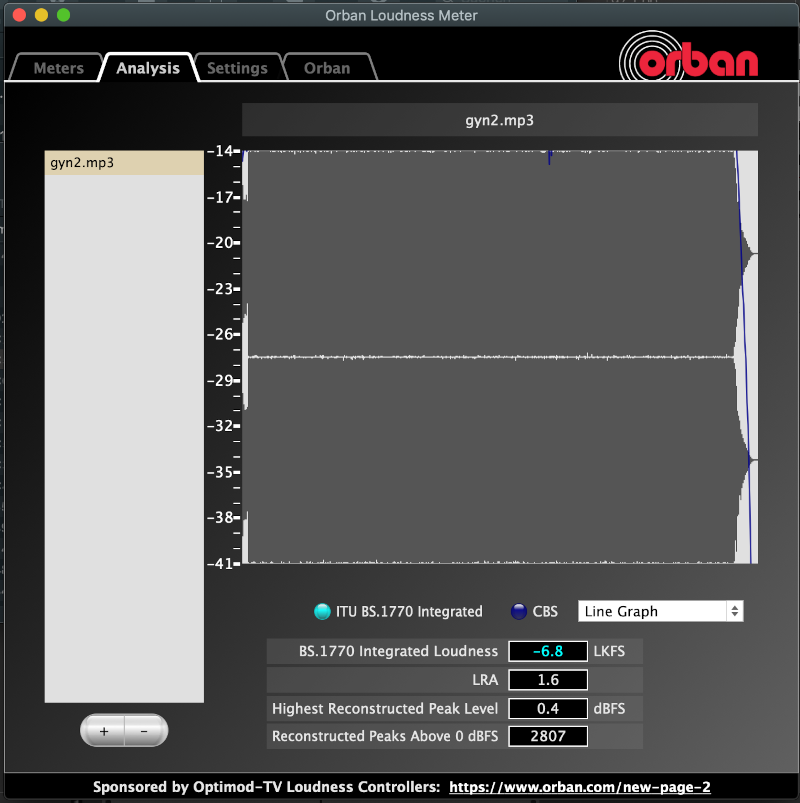800x803 pixels.
Task: Click the gyn2.mp3 graph title bar
Action: tap(499, 120)
